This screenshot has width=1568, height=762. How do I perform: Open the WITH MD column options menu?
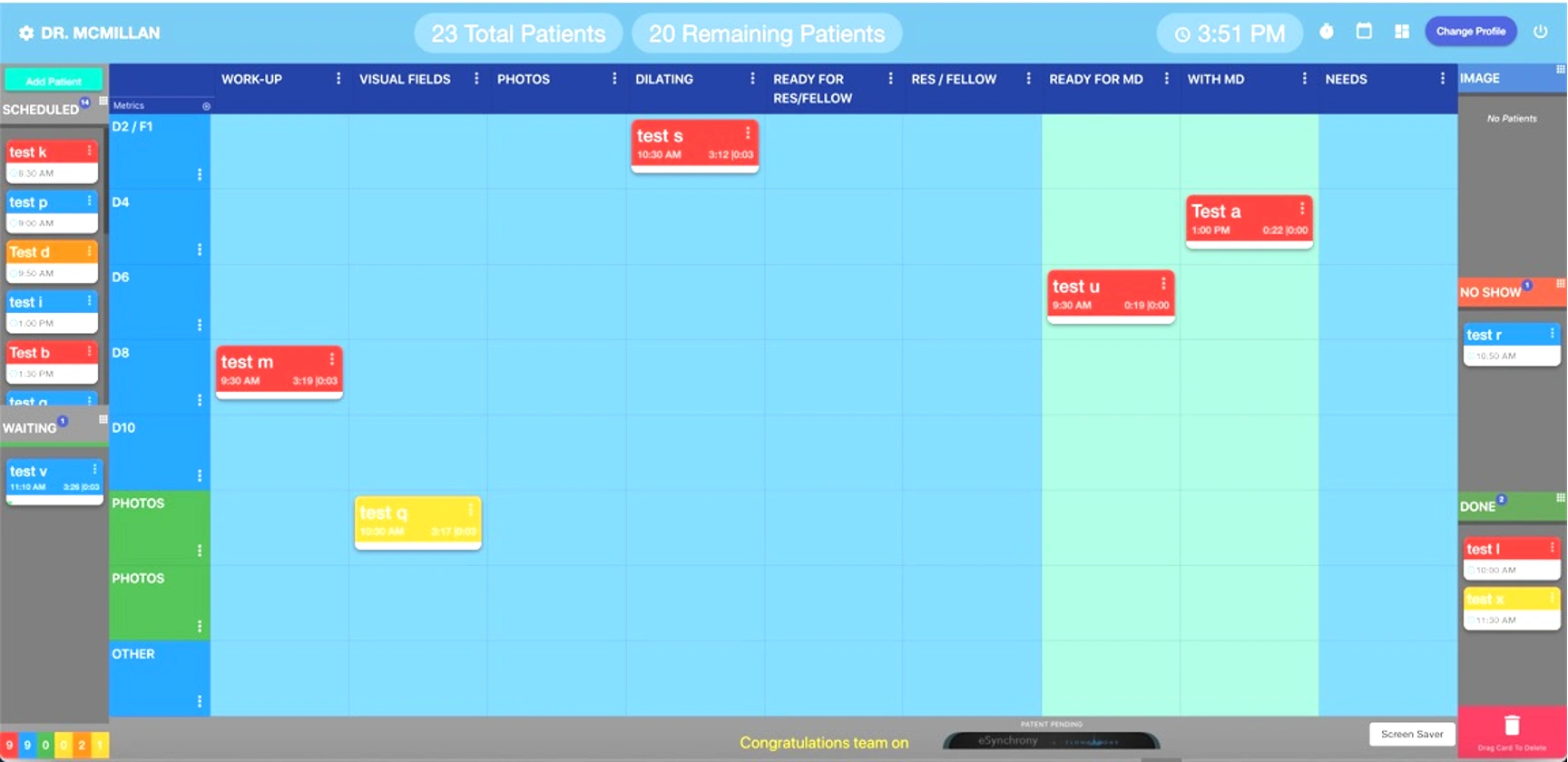pos(1305,79)
